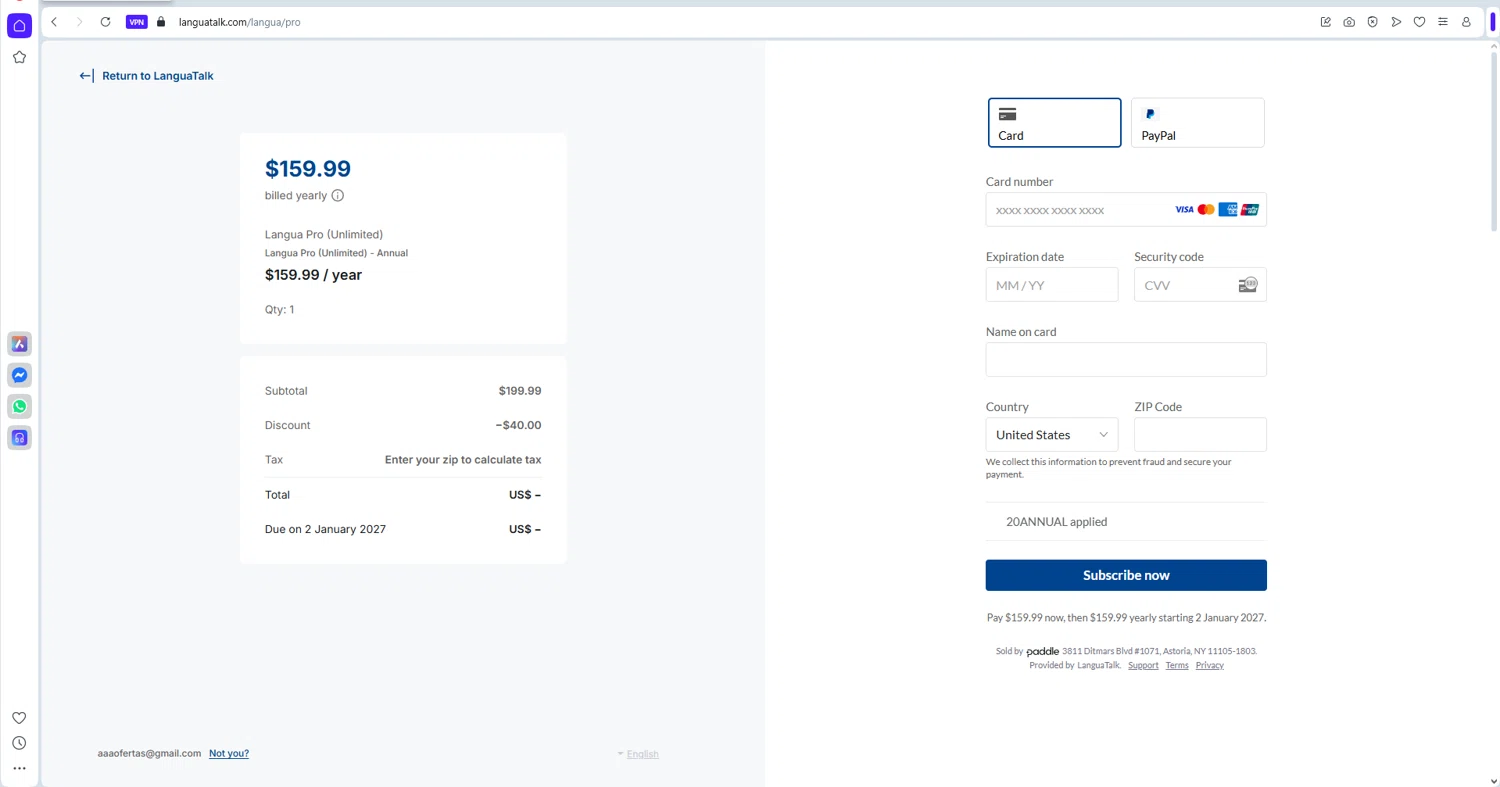Click the browser forward arrow
The image size is (1500, 787).
[x=79, y=22]
